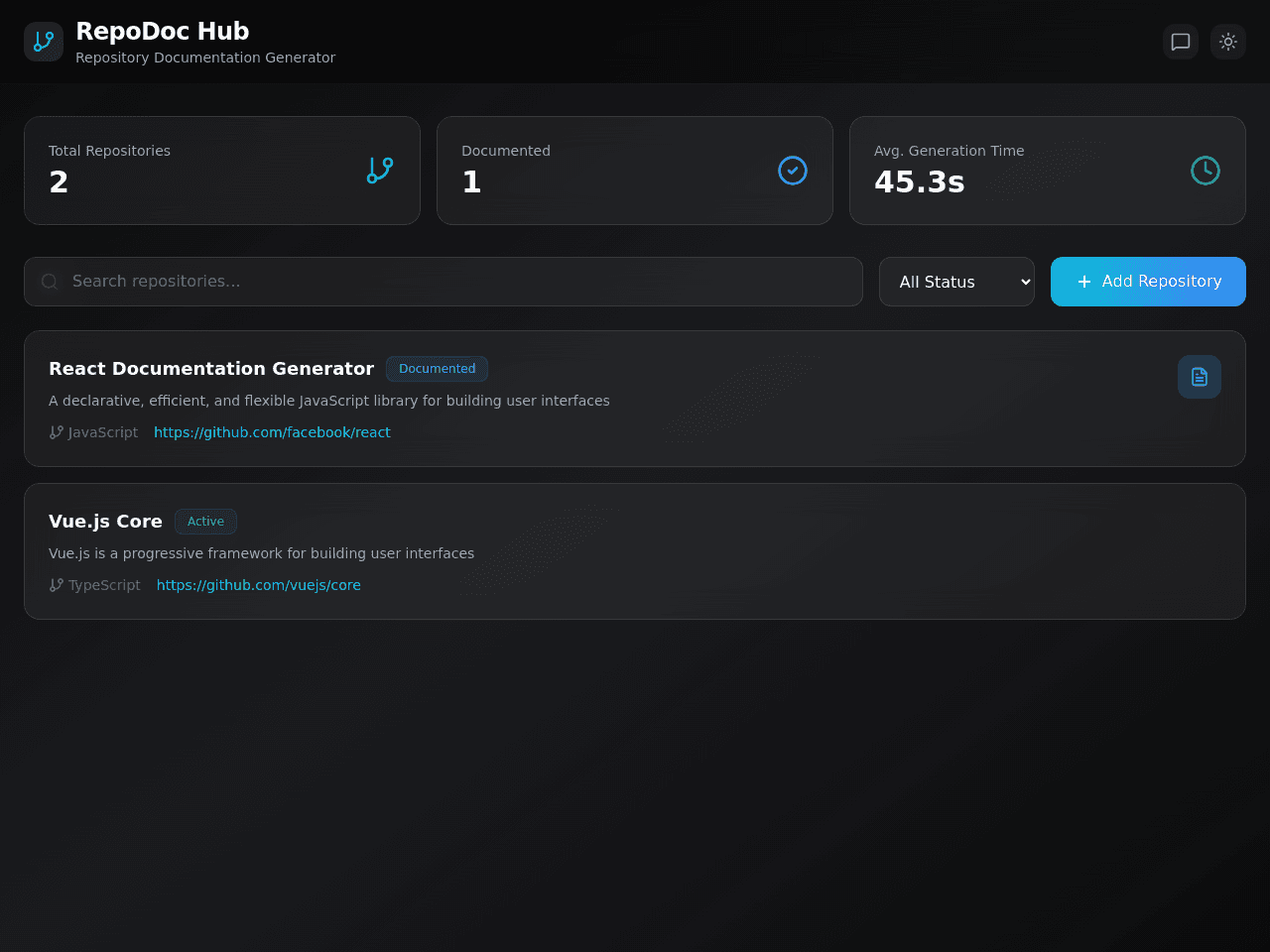This screenshot has height=952, width=1270.
Task: Focus the Search repositories input field
Action: (444, 282)
